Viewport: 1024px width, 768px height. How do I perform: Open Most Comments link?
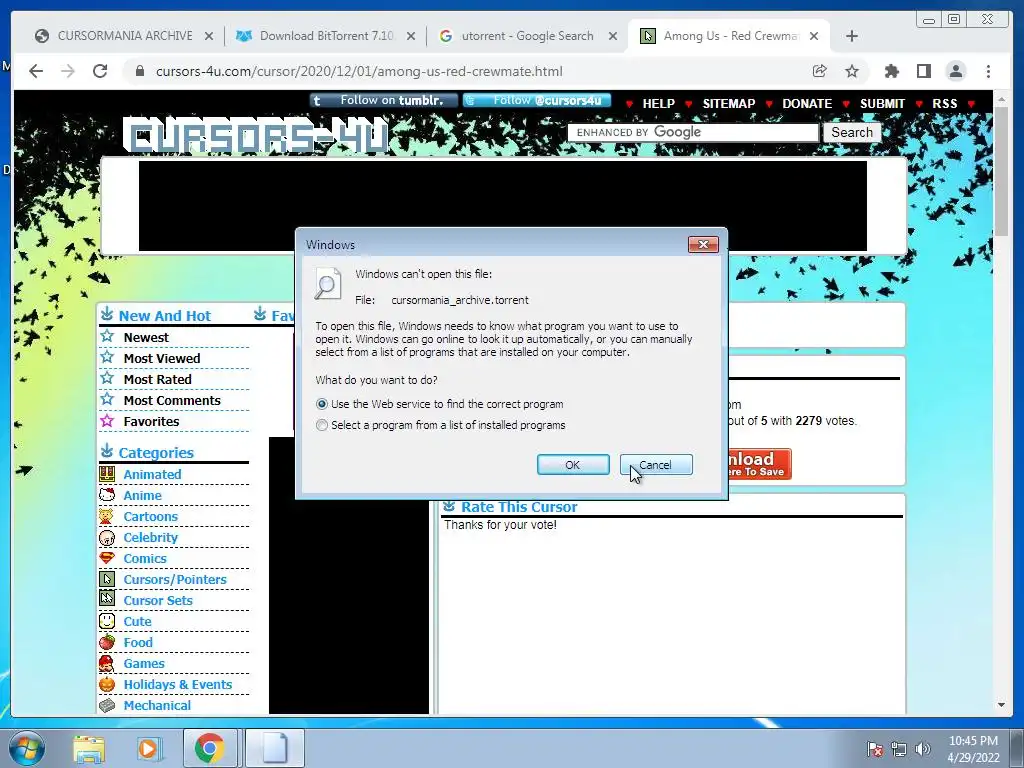pyautogui.click(x=172, y=400)
